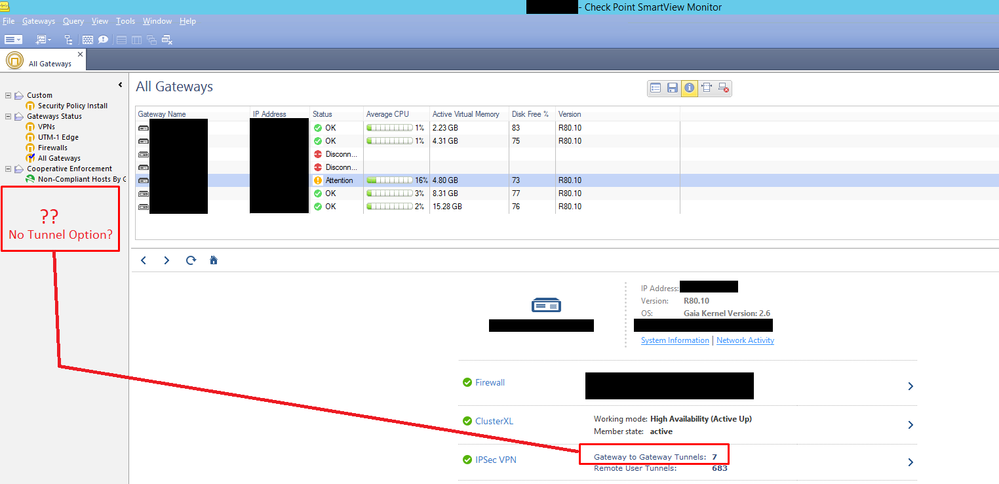Toggle the blue info details icon
This screenshot has height=484, width=999.
pos(689,88)
